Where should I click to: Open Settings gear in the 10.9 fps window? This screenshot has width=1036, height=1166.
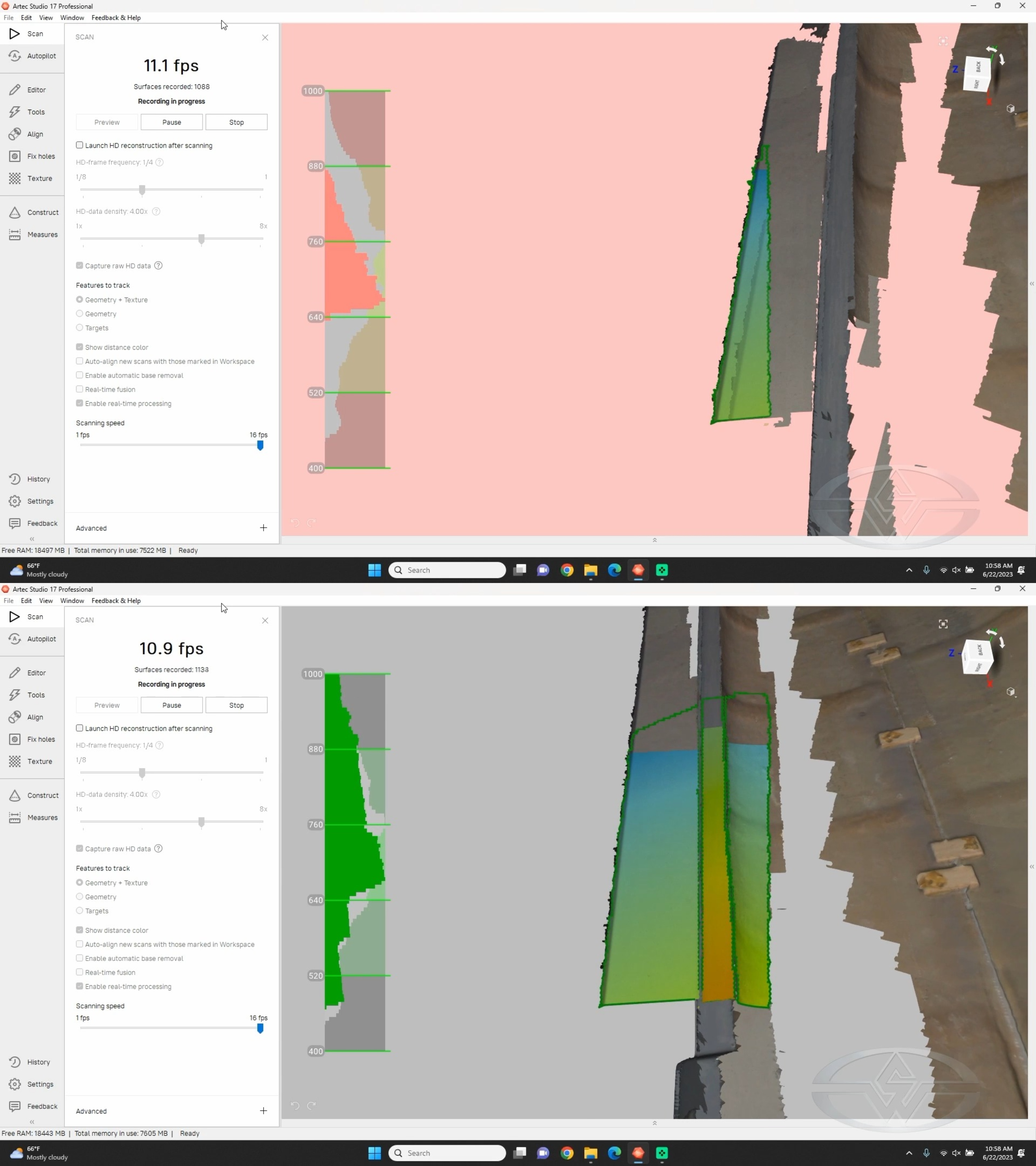point(15,1085)
